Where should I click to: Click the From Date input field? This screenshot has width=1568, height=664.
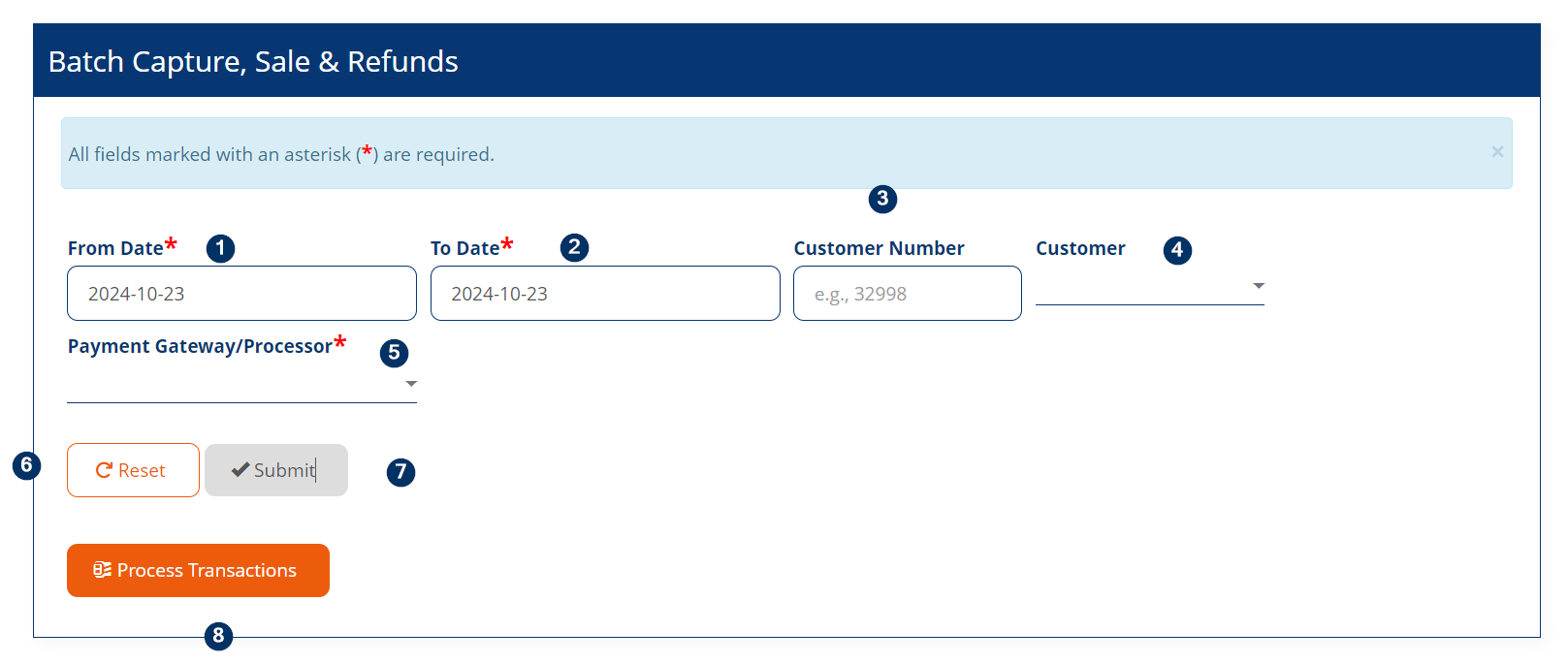click(x=241, y=294)
